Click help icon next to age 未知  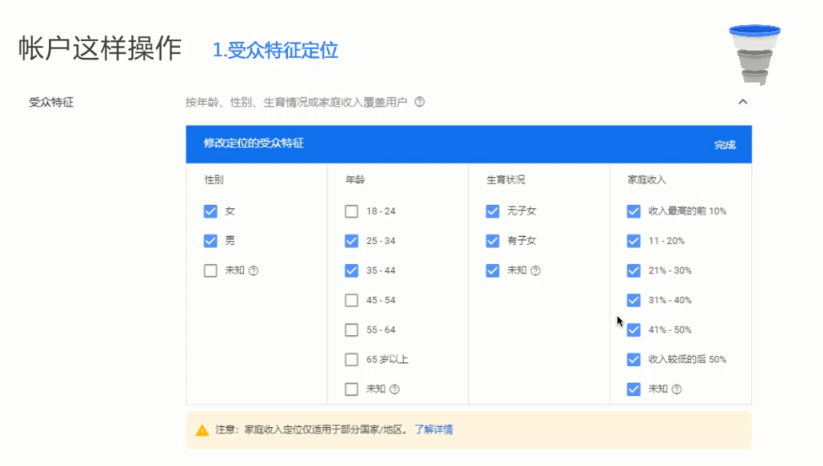[395, 389]
